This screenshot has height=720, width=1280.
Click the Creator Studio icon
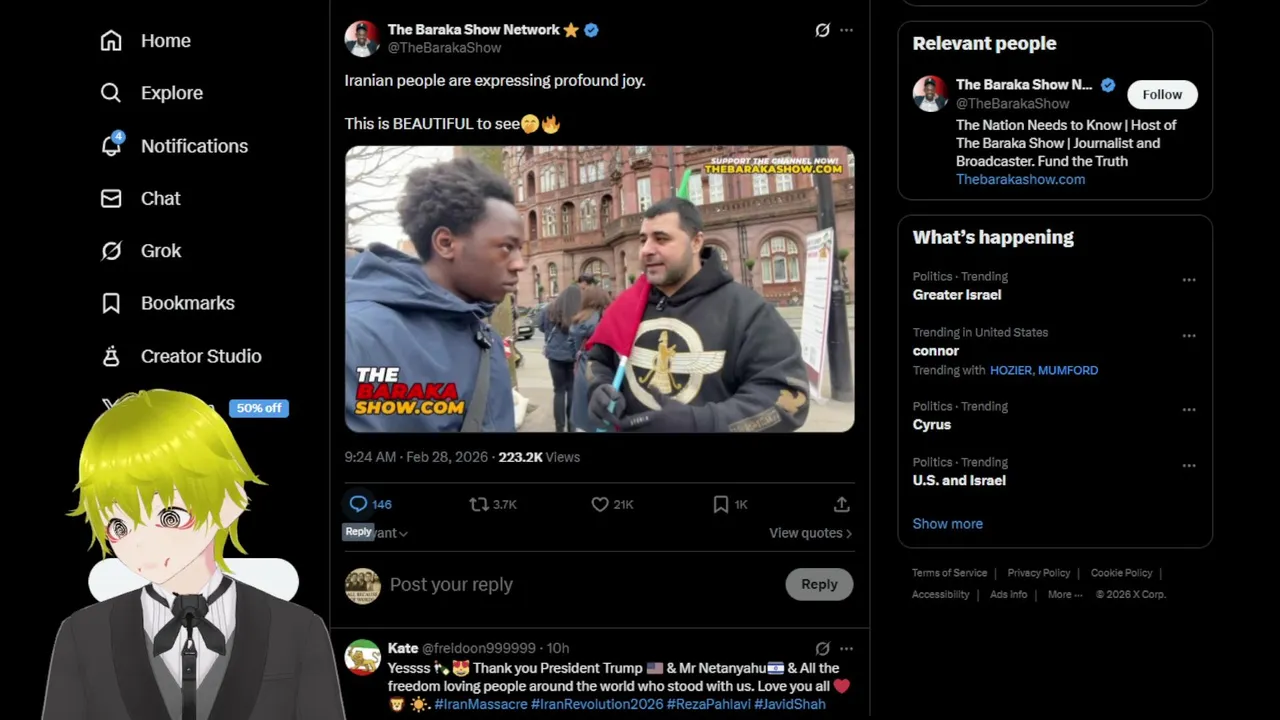111,356
